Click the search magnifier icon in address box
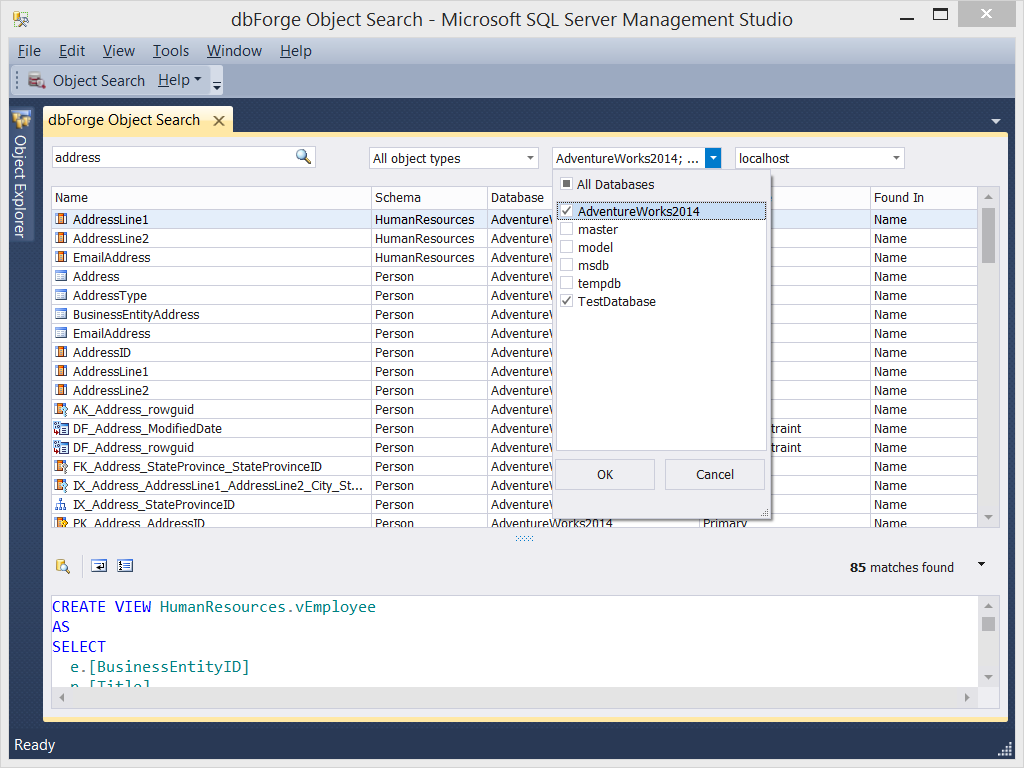1024x768 pixels. [303, 157]
